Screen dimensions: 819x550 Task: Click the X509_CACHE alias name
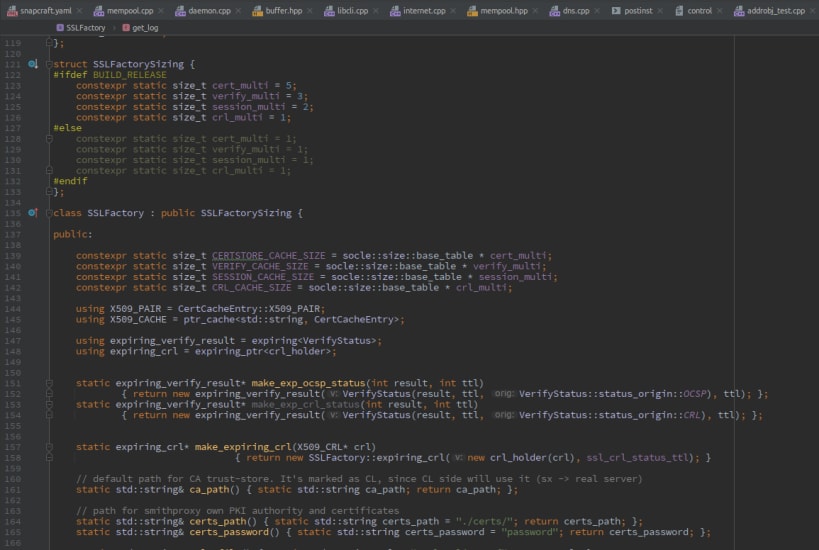point(138,320)
